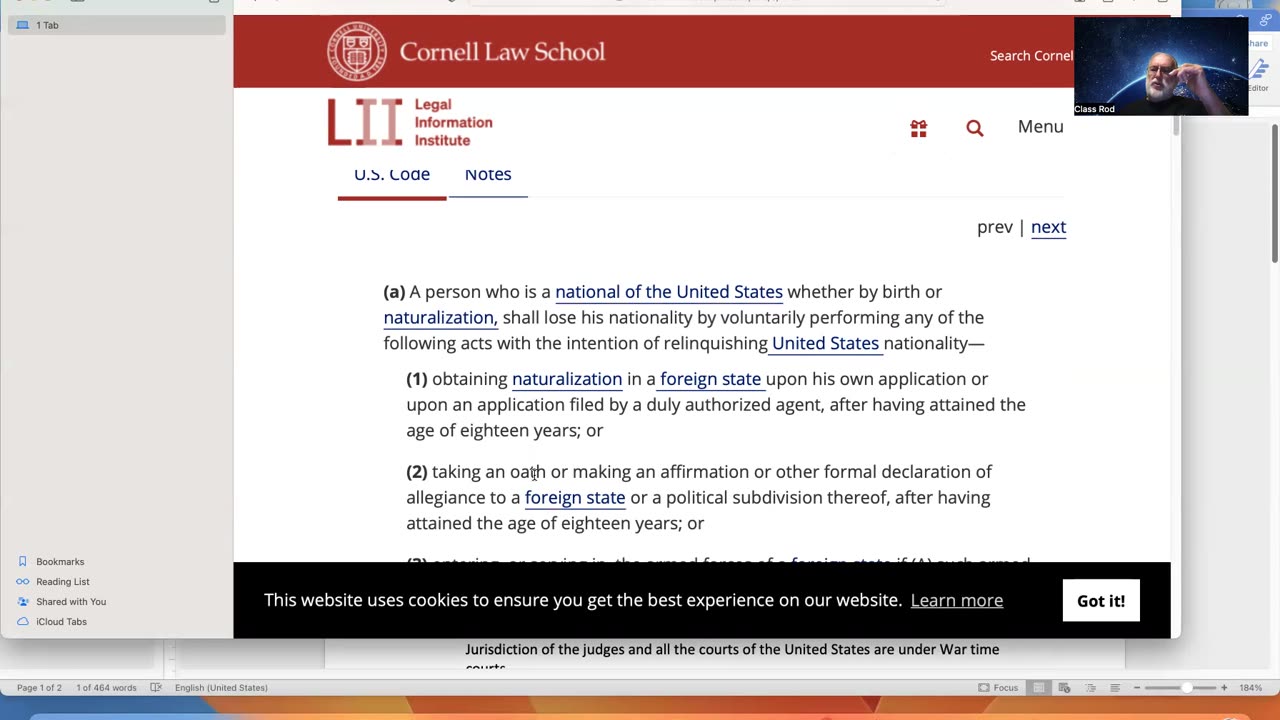The height and width of the screenshot is (720, 1280).
Task: Click the Learn more cookie link
Action: pos(957,600)
